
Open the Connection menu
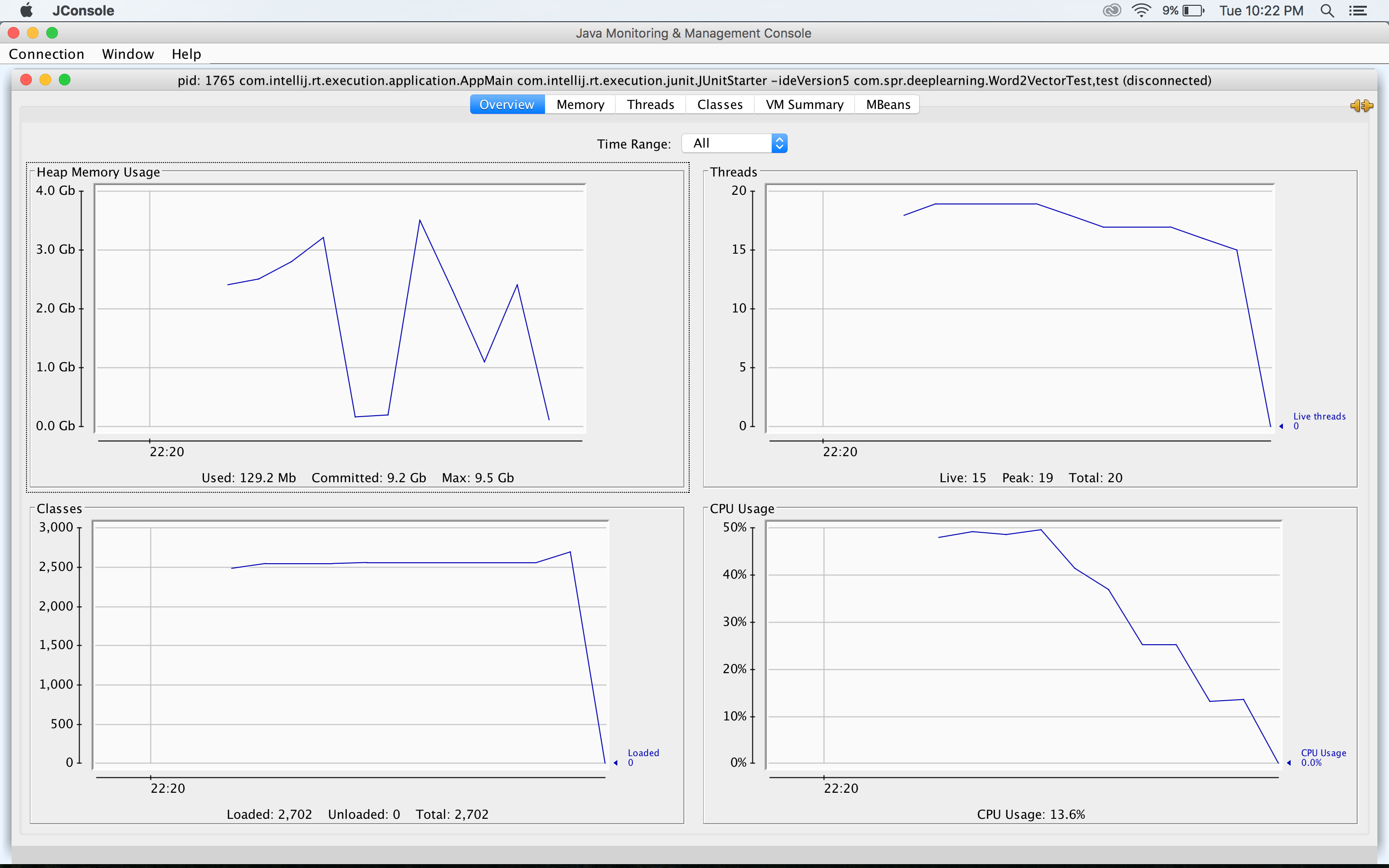tap(46, 54)
